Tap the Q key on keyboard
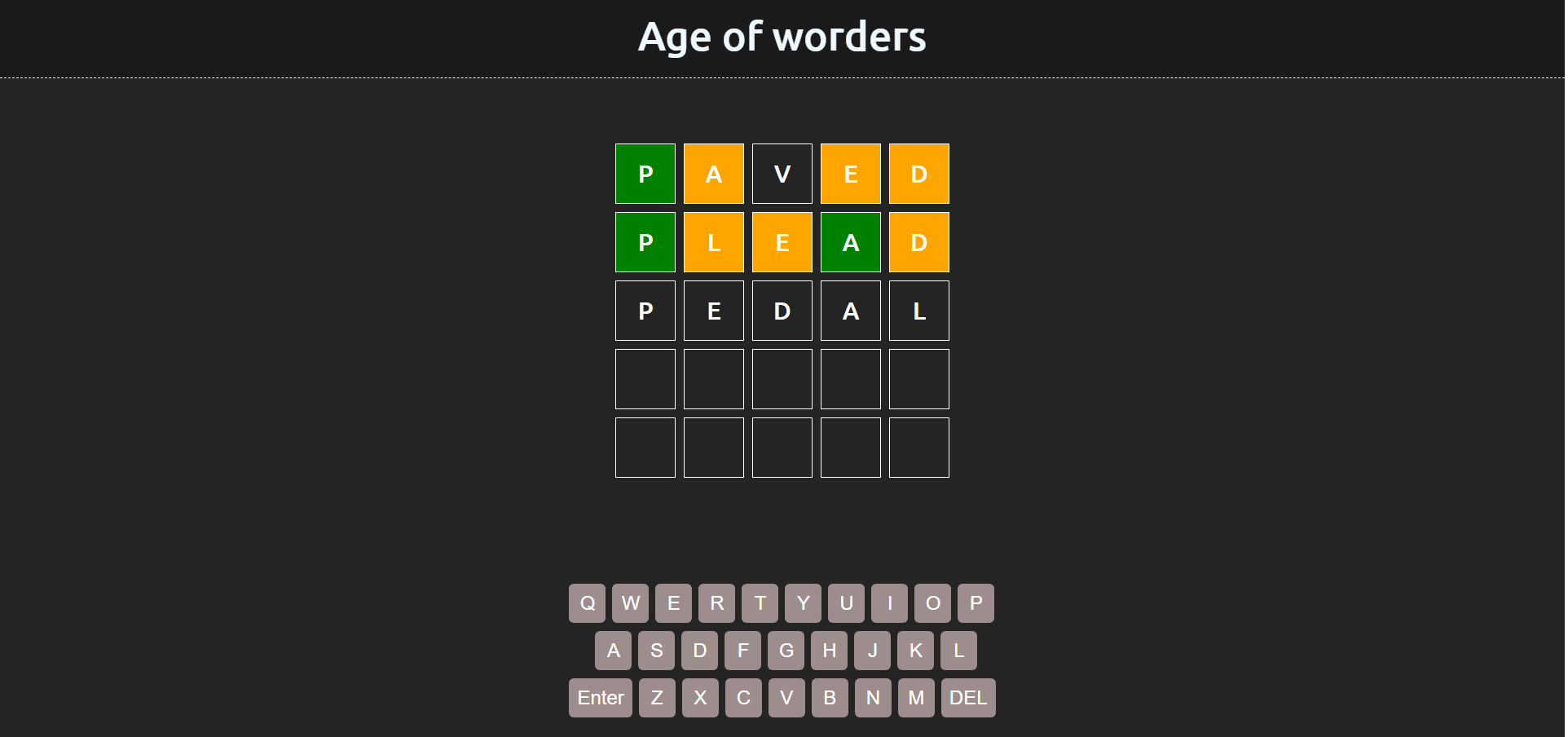The height and width of the screenshot is (737, 1568). click(587, 603)
